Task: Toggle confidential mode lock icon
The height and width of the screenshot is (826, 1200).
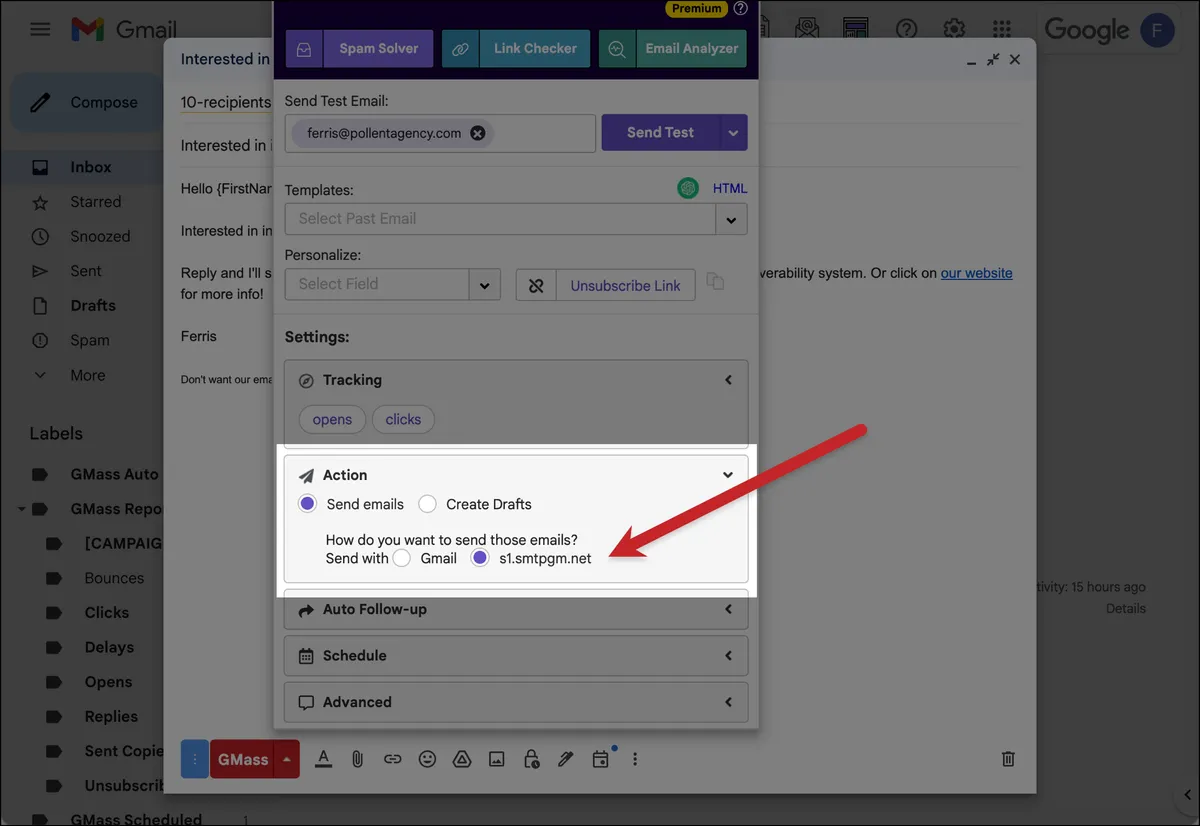Action: (x=531, y=759)
